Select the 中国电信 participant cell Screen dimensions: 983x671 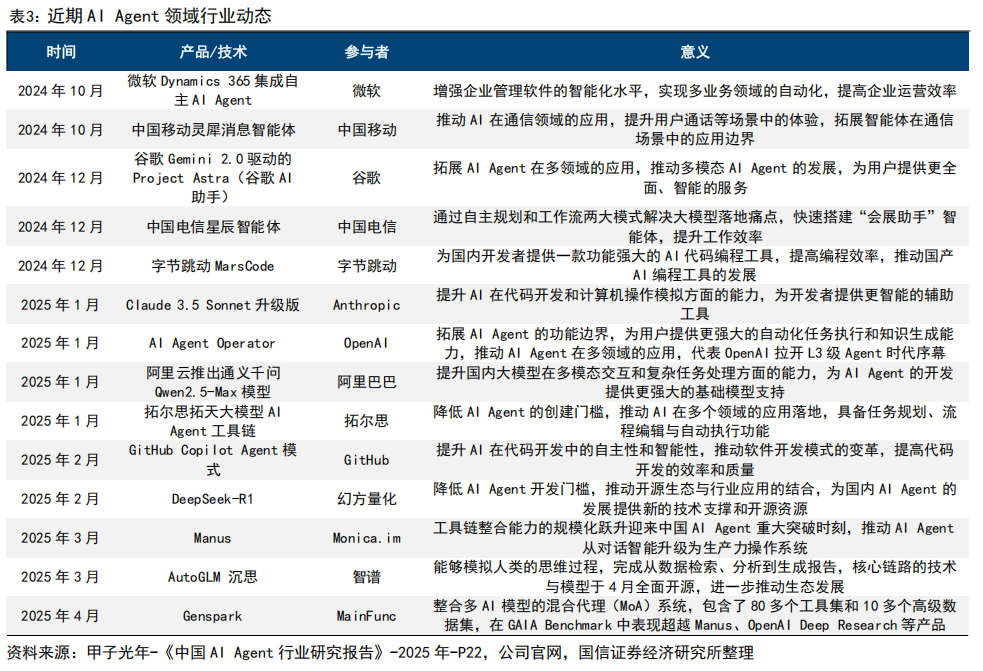click(367, 227)
